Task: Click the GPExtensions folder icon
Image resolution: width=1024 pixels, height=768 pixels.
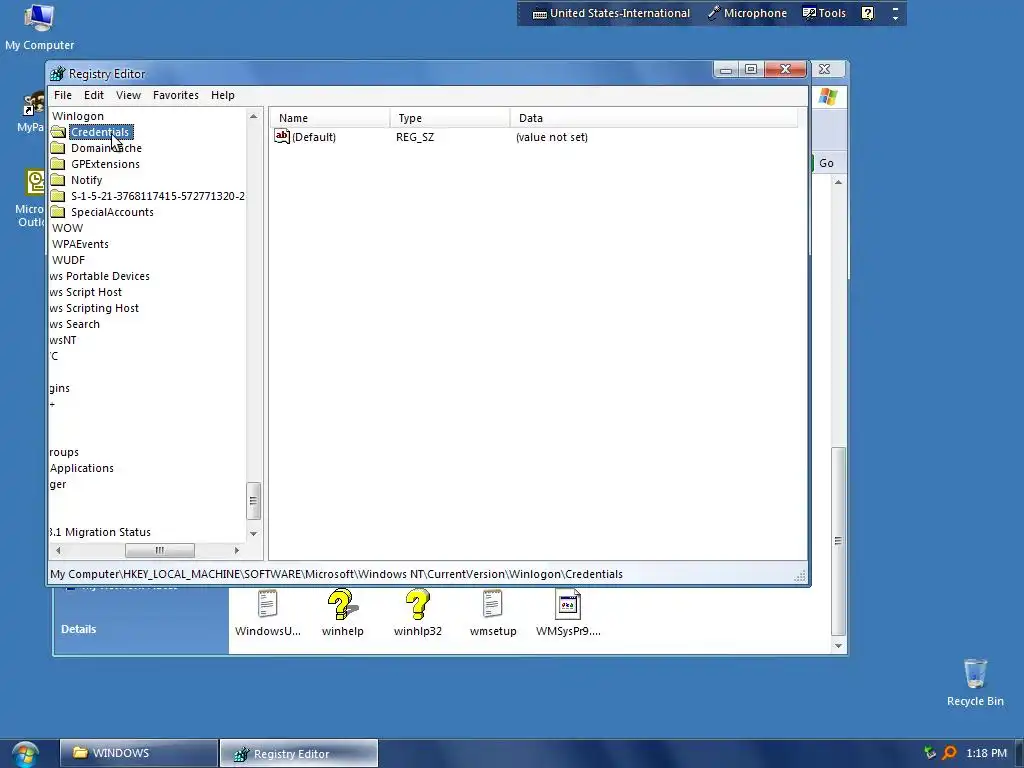Action: click(58, 164)
